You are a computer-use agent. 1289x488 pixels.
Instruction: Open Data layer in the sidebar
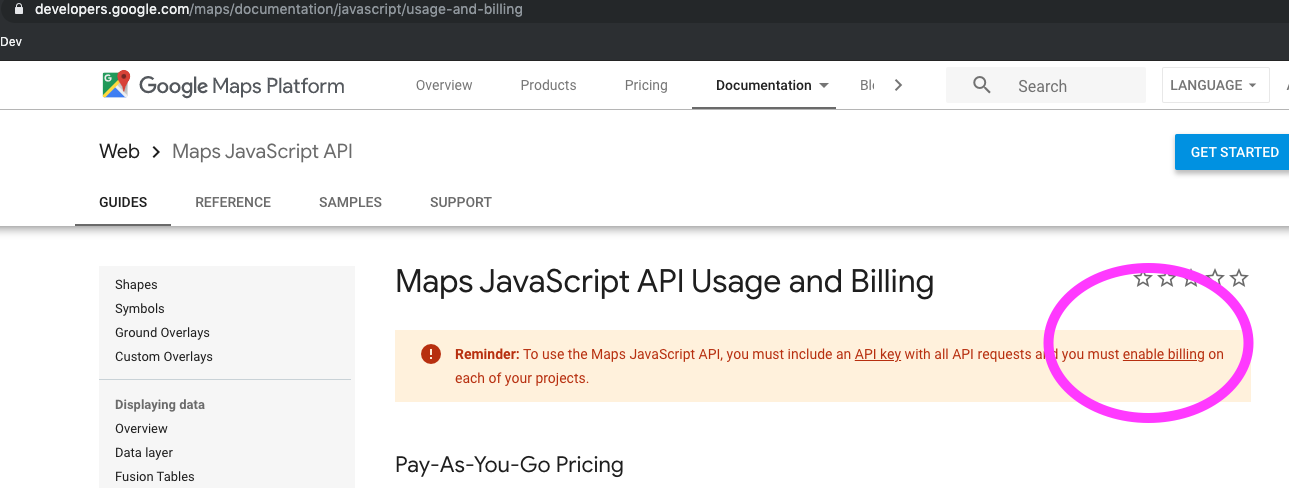[144, 453]
